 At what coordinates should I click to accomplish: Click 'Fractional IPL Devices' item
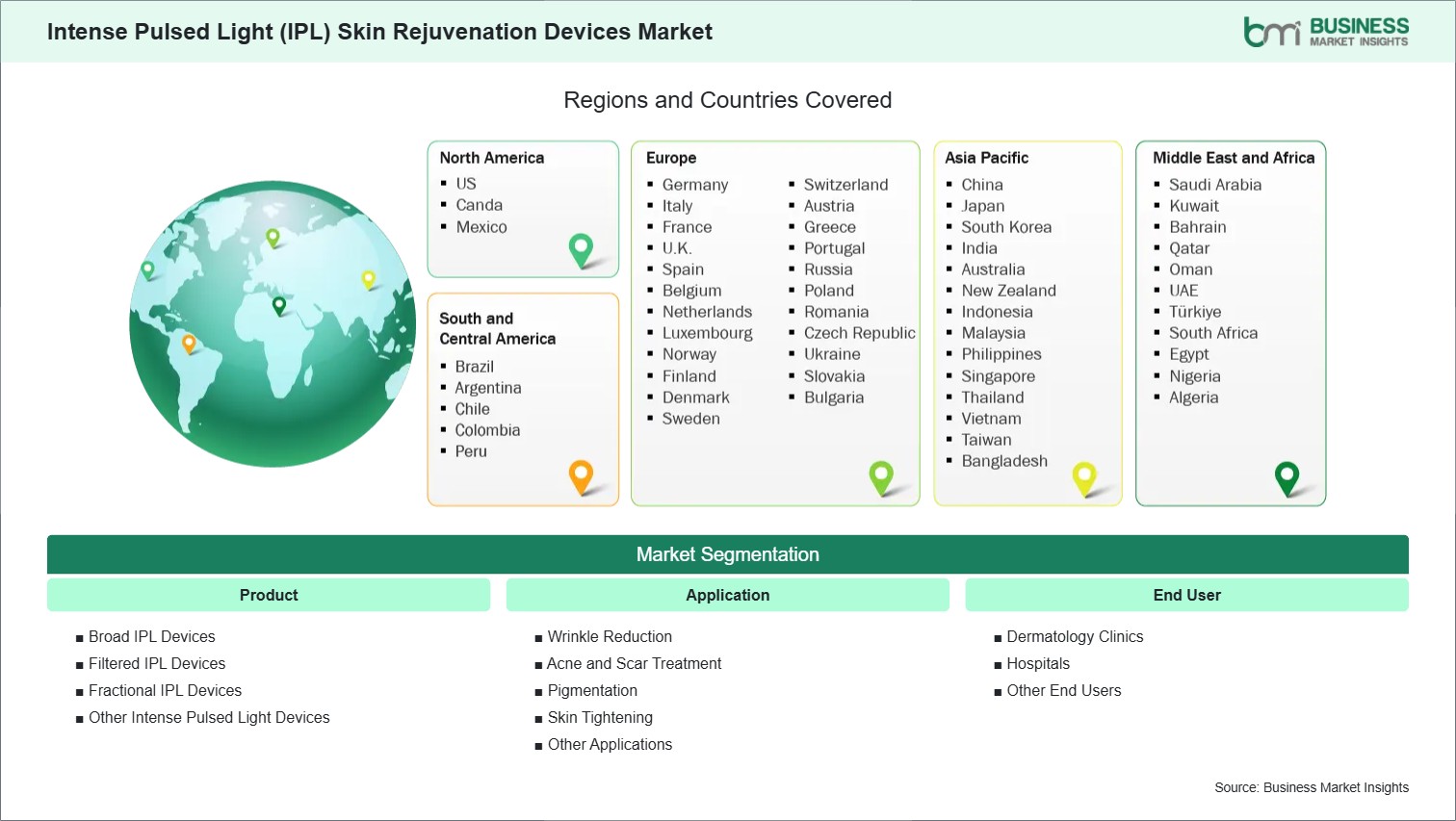pos(166,691)
